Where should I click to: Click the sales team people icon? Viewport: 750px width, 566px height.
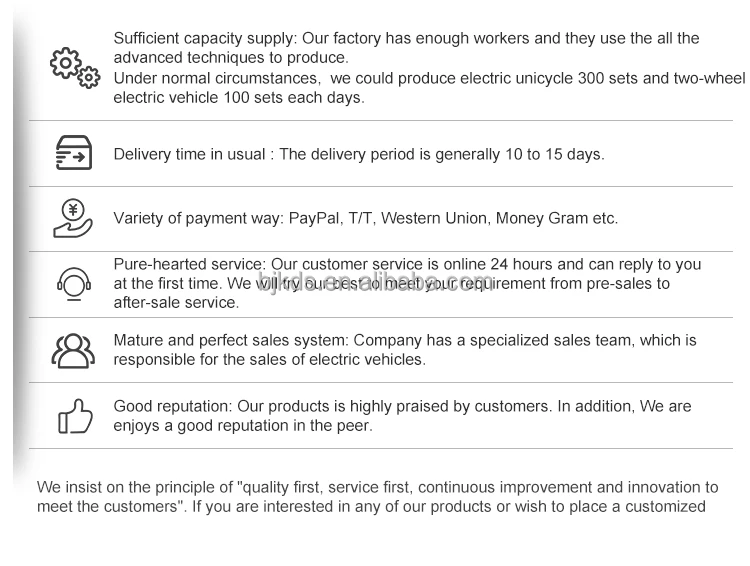(73, 350)
